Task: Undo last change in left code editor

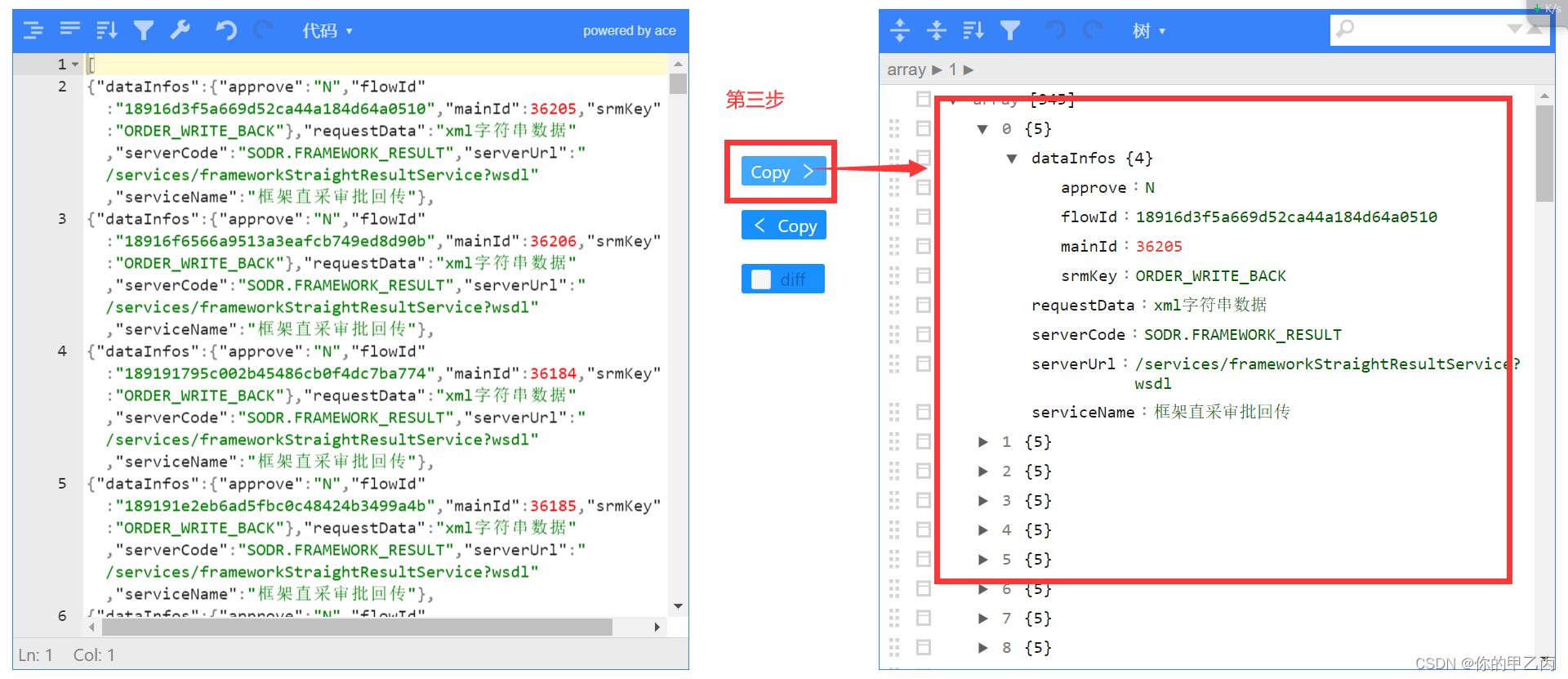Action: (x=226, y=31)
